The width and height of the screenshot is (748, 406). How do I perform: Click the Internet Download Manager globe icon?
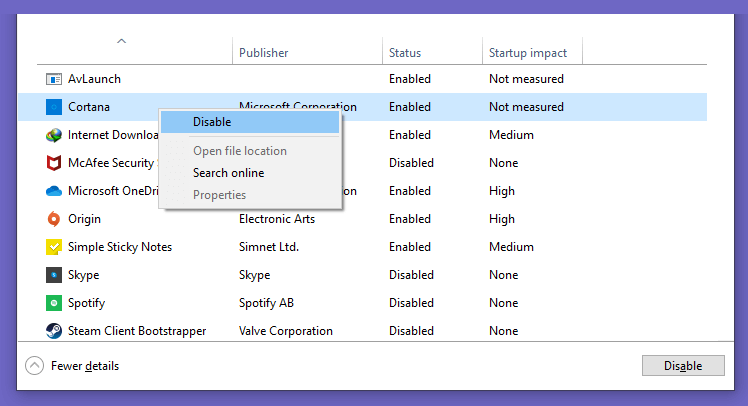(x=54, y=135)
